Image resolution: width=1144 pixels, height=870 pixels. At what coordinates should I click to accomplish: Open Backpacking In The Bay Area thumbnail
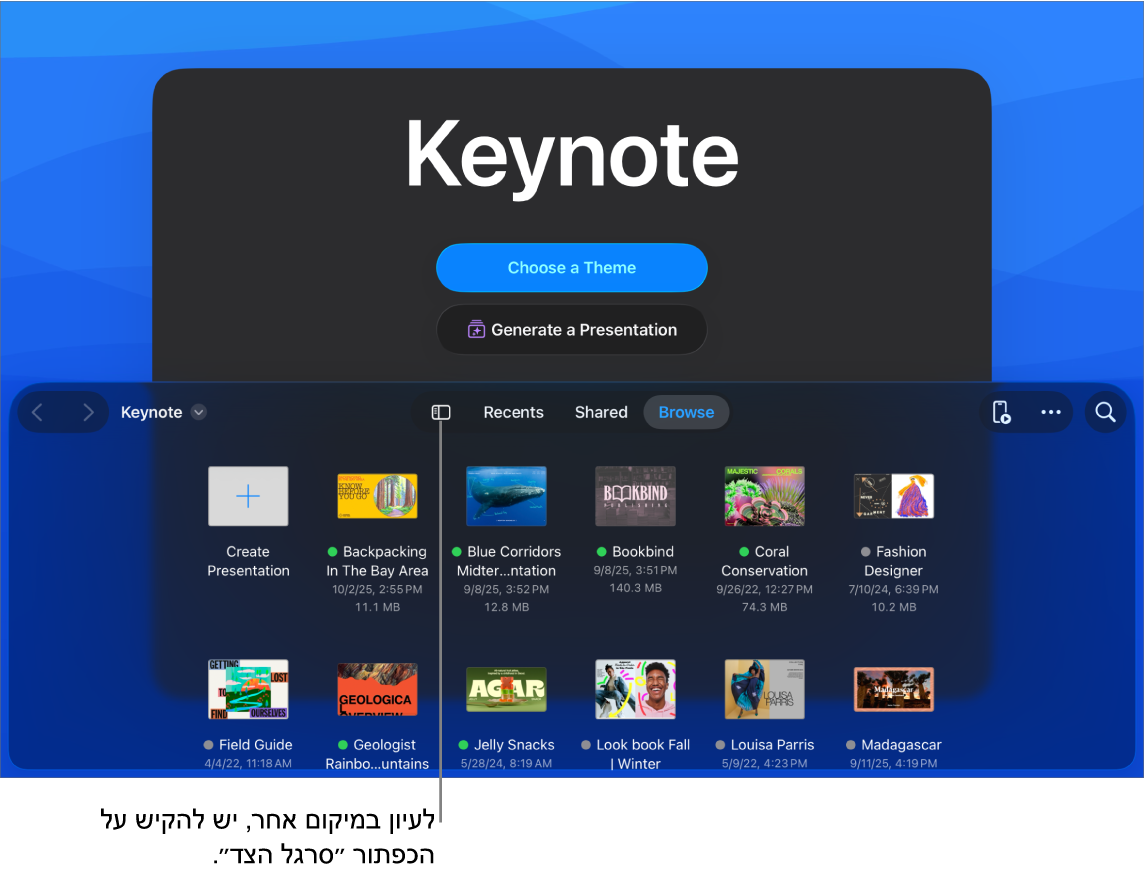[x=377, y=496]
